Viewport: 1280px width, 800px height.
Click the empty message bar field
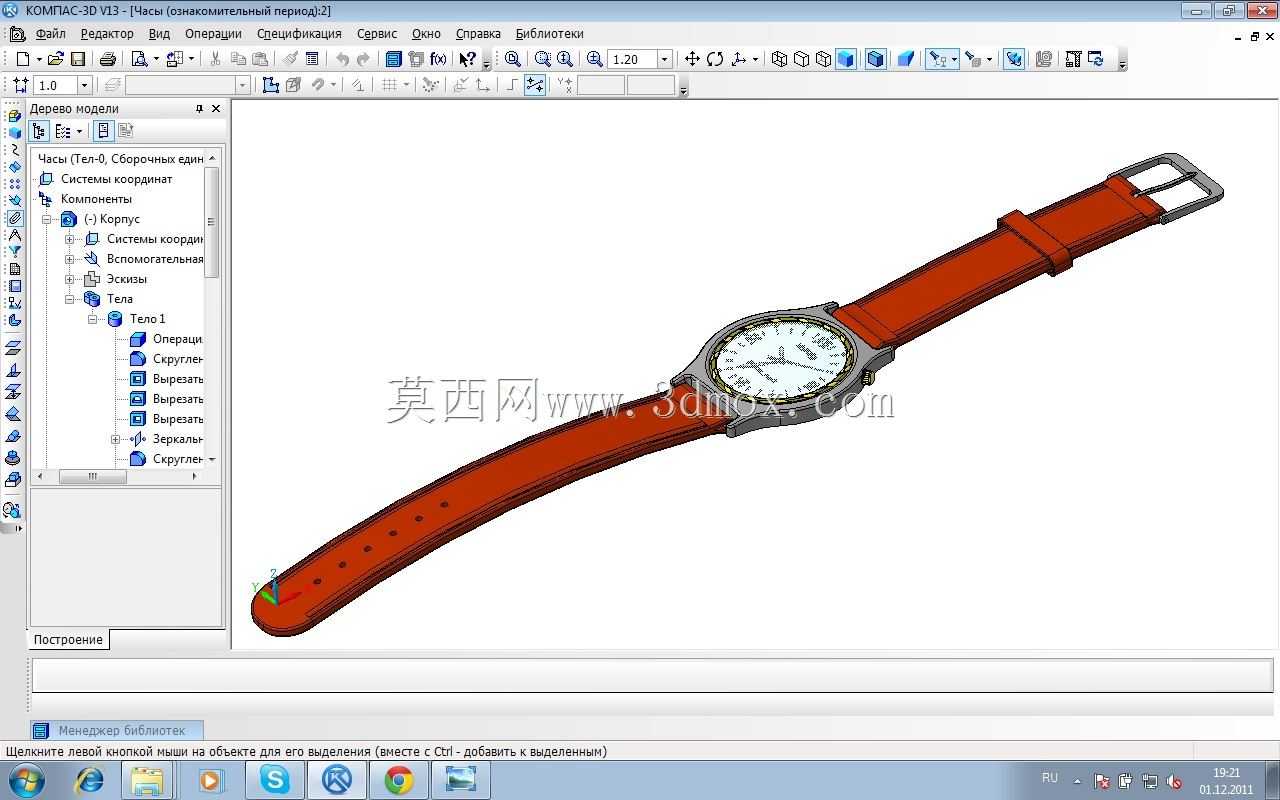coord(652,676)
